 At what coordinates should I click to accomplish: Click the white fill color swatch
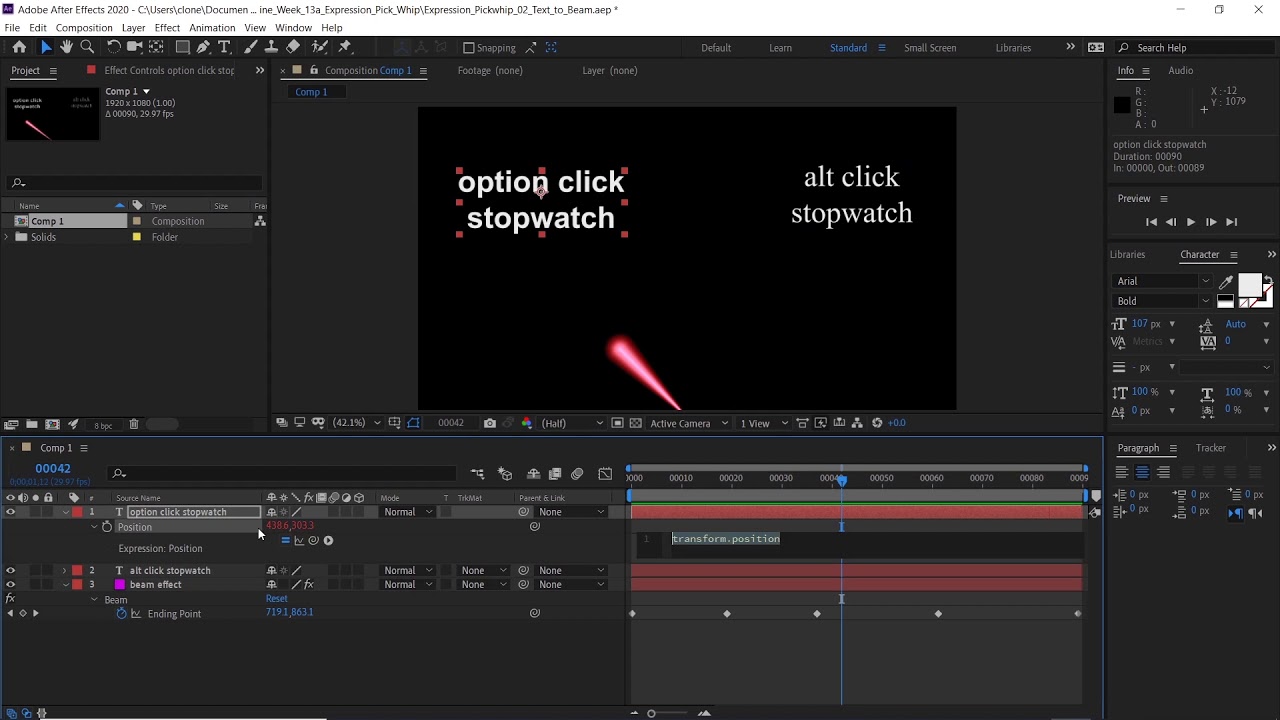click(1249, 286)
